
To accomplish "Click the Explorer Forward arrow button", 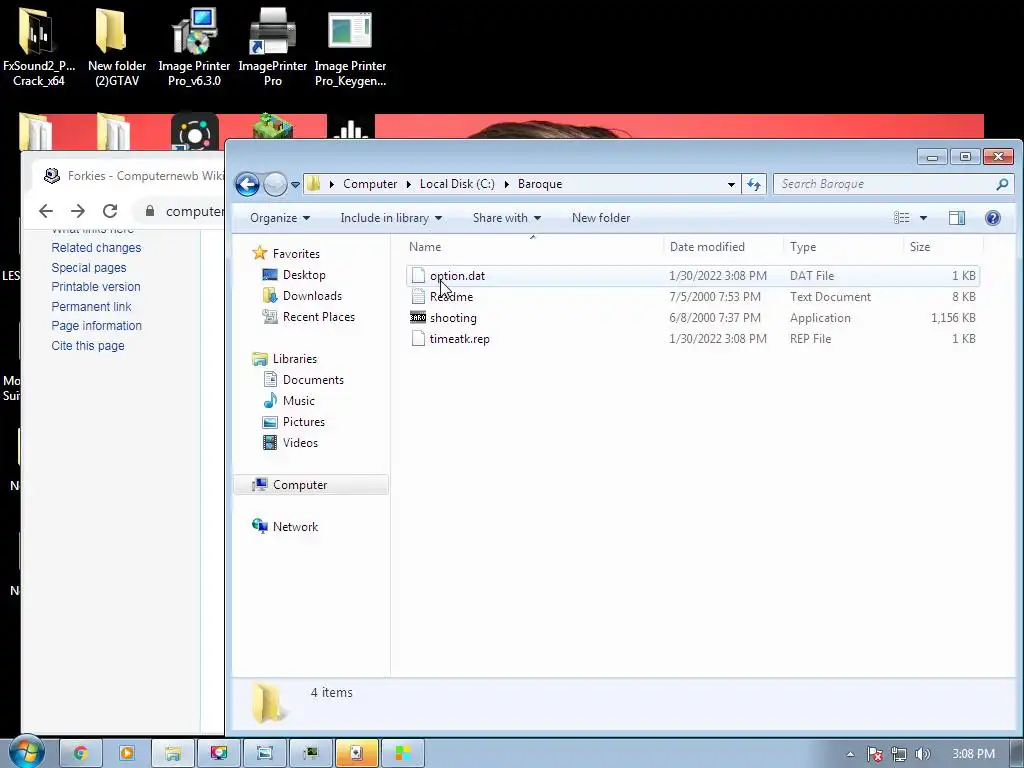I will pos(275,184).
